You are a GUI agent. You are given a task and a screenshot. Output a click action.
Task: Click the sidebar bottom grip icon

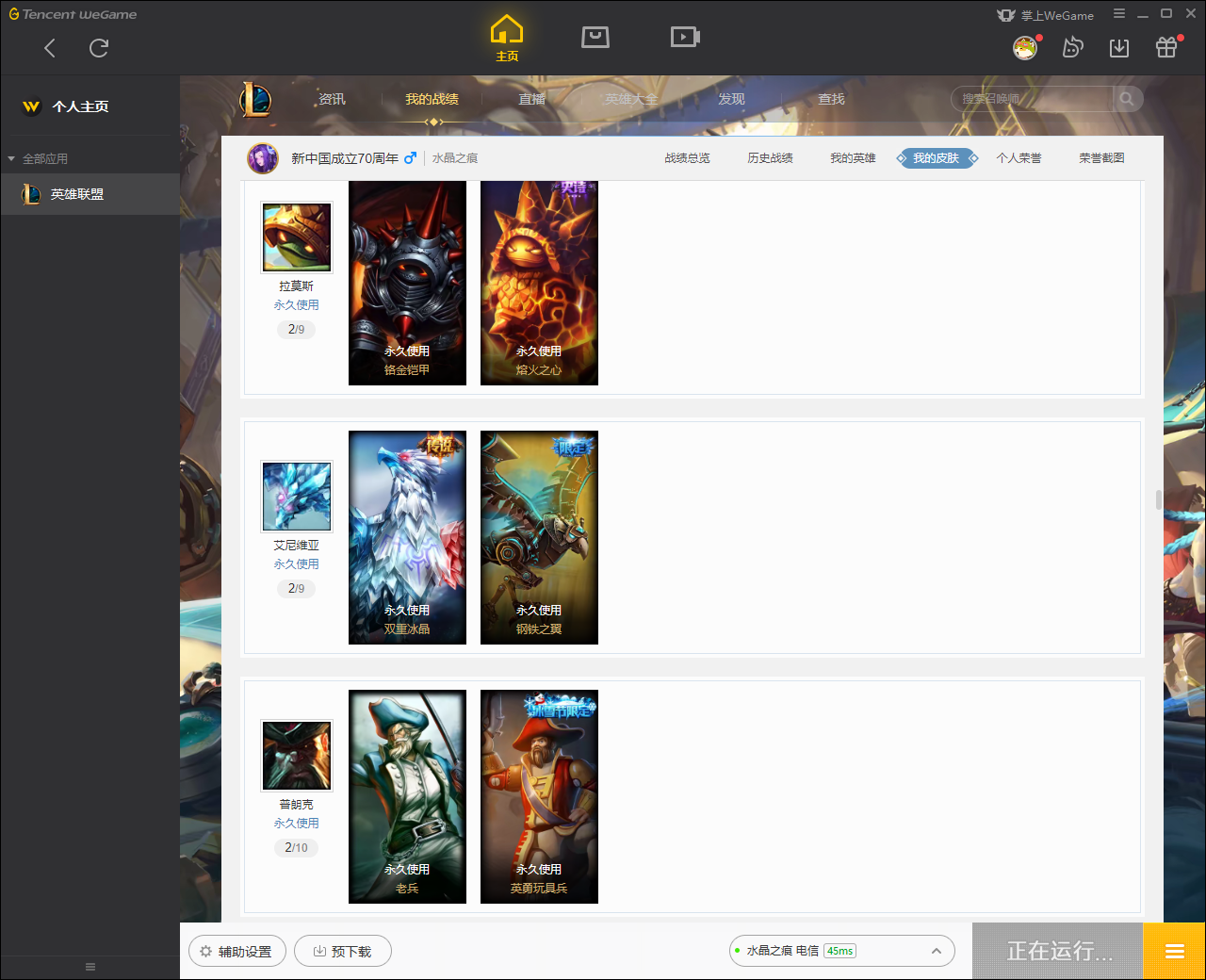pos(90,967)
